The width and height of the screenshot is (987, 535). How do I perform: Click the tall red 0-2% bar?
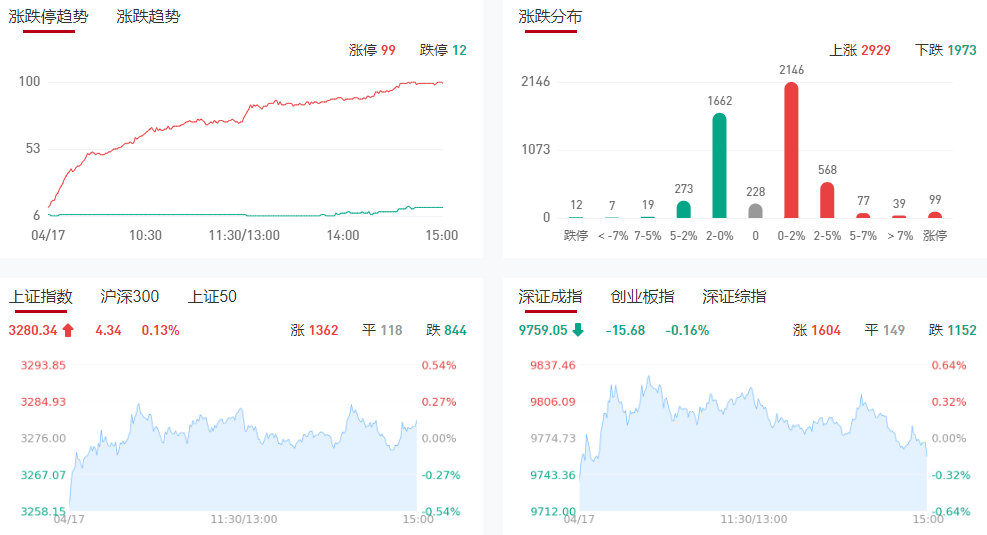(x=791, y=150)
